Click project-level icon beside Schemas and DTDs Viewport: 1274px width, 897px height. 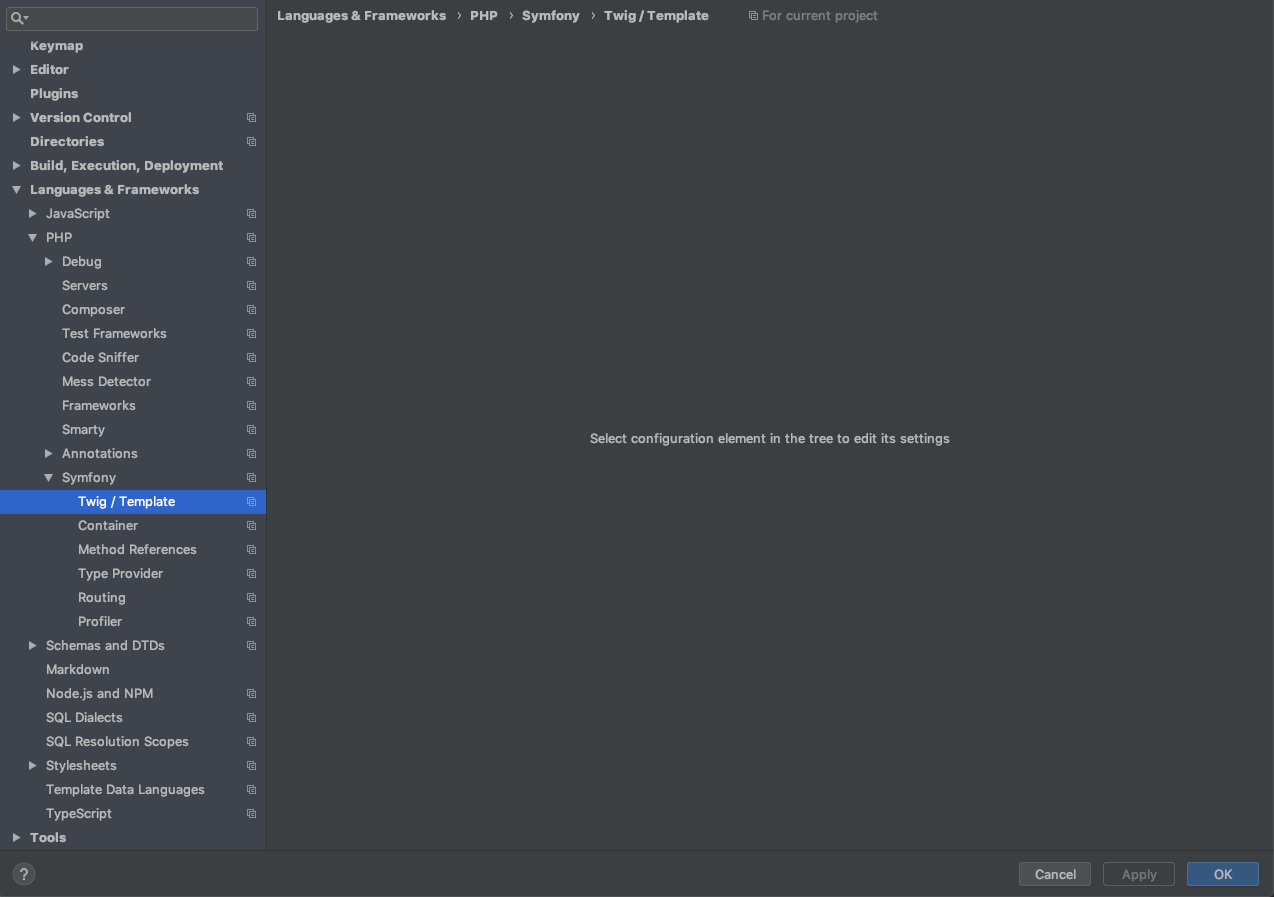pyautogui.click(x=251, y=646)
